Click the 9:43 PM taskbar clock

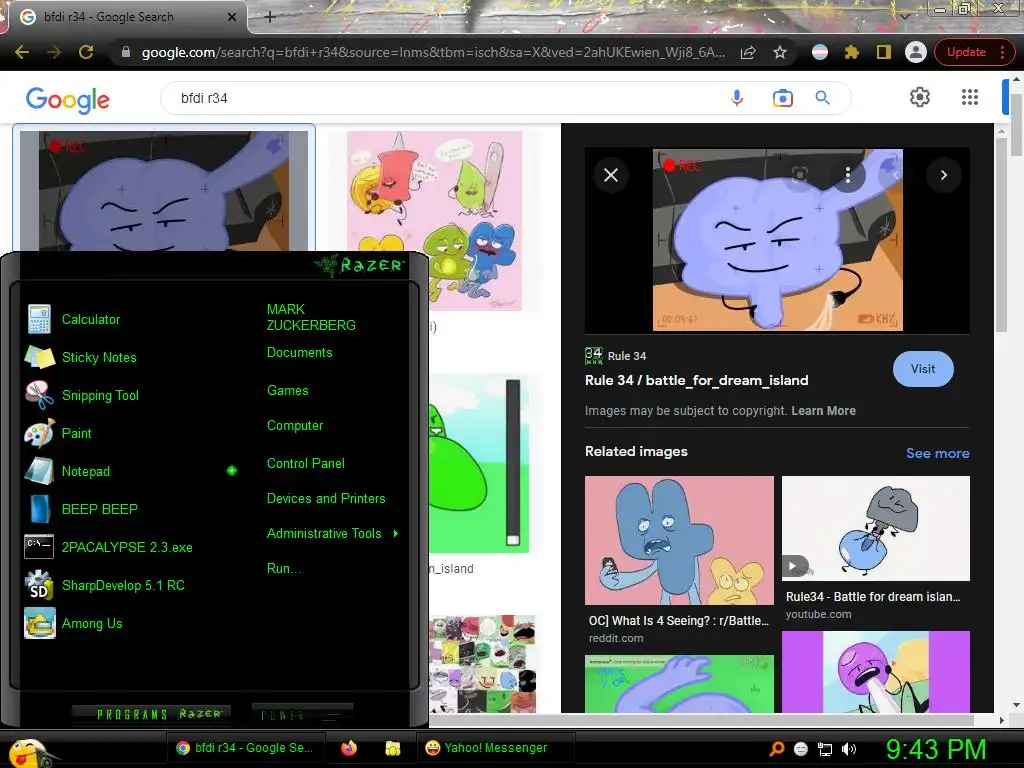[x=935, y=749]
